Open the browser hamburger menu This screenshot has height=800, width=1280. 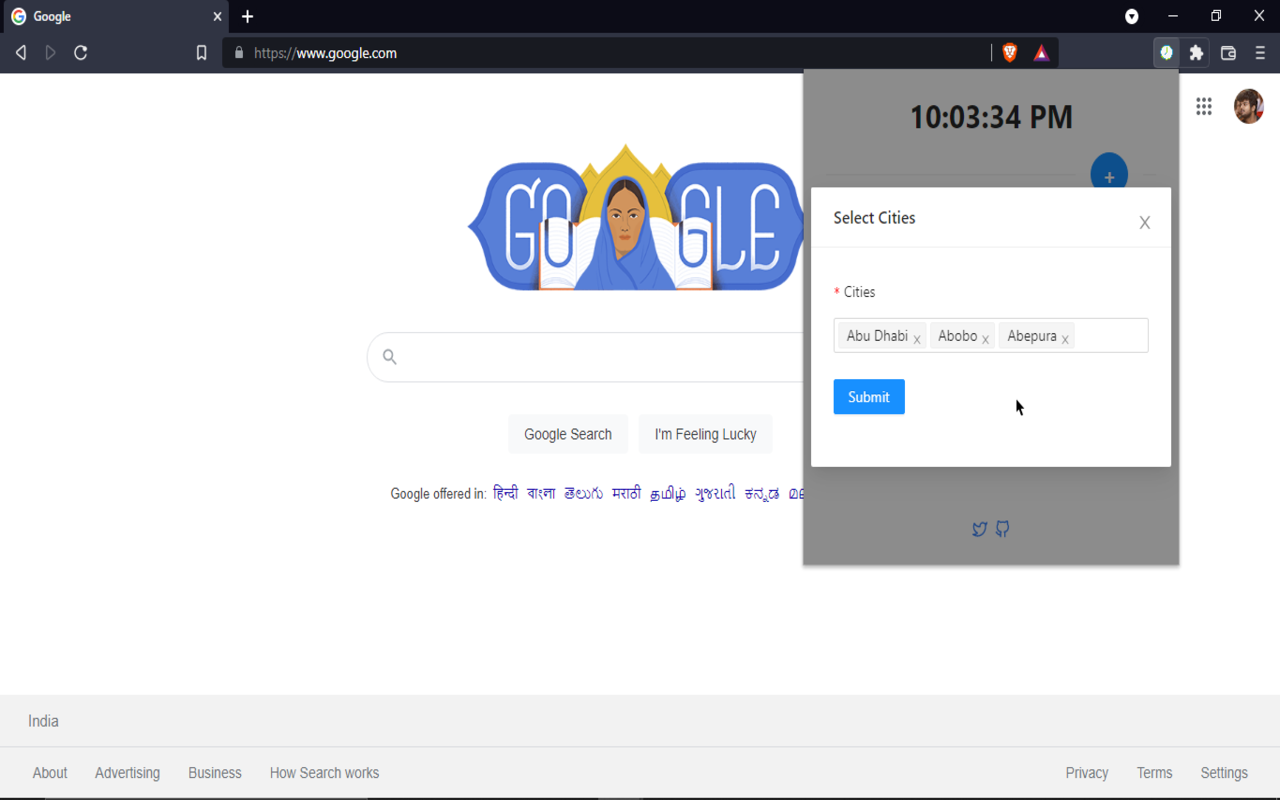(x=1260, y=53)
